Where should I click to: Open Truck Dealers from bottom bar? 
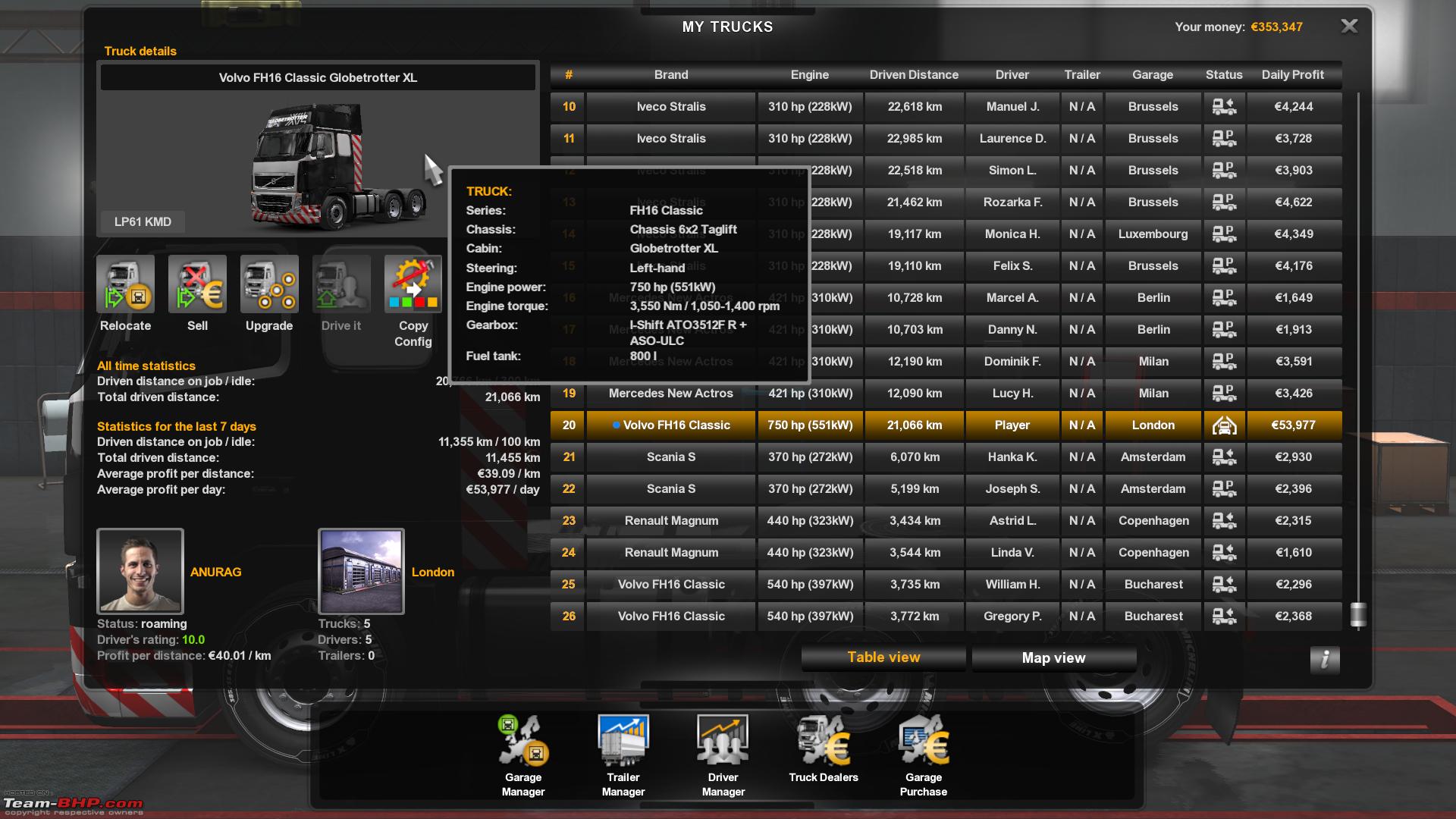(x=824, y=740)
